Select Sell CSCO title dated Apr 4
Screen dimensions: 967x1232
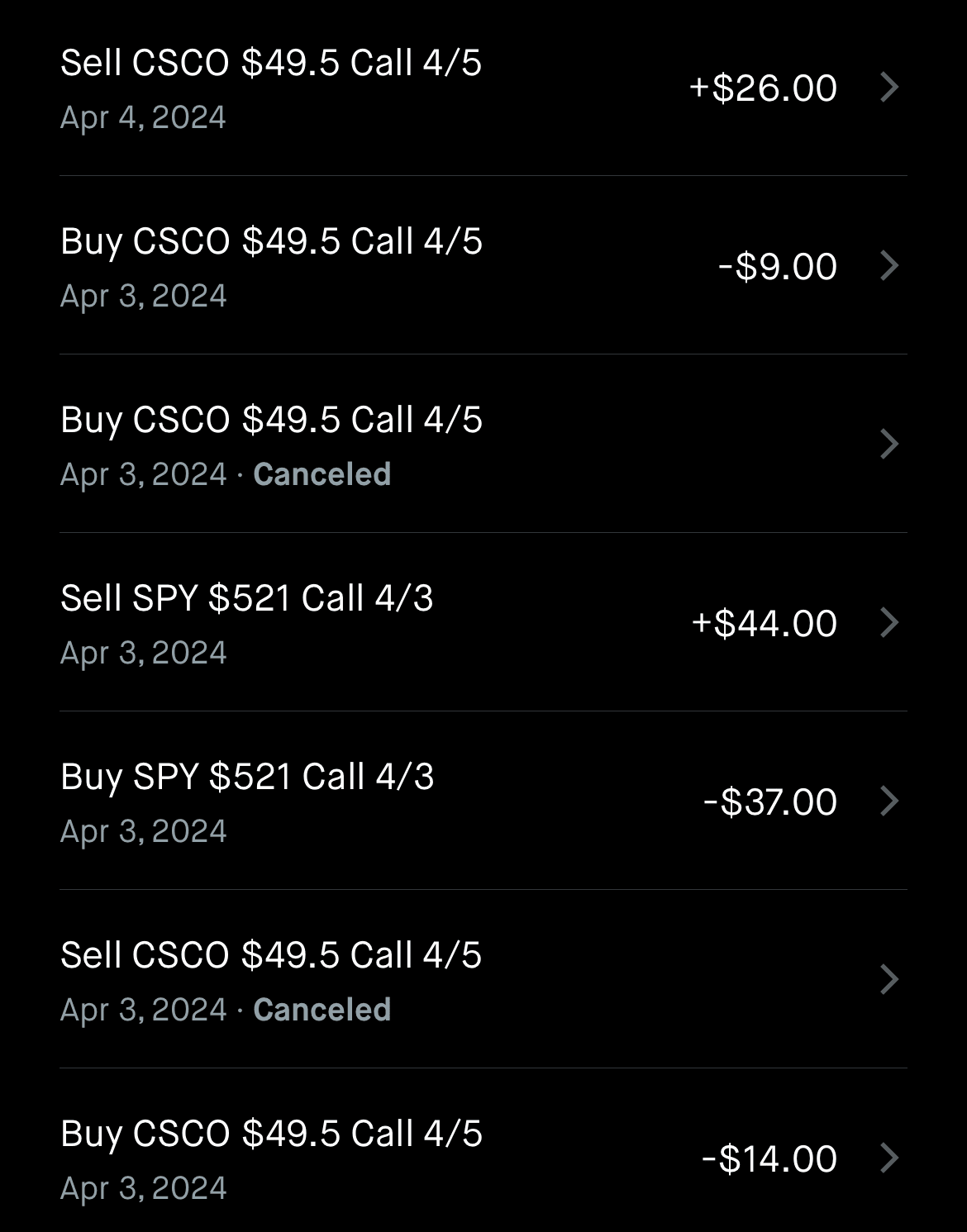tap(271, 63)
